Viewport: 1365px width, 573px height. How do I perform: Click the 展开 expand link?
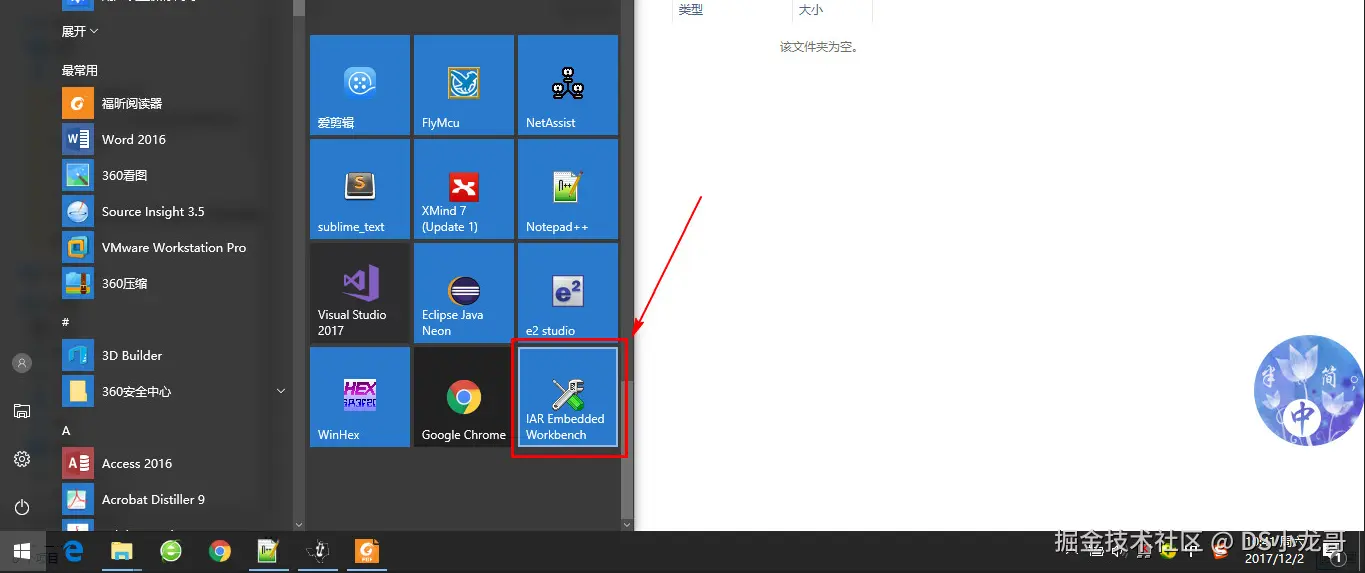pos(80,32)
